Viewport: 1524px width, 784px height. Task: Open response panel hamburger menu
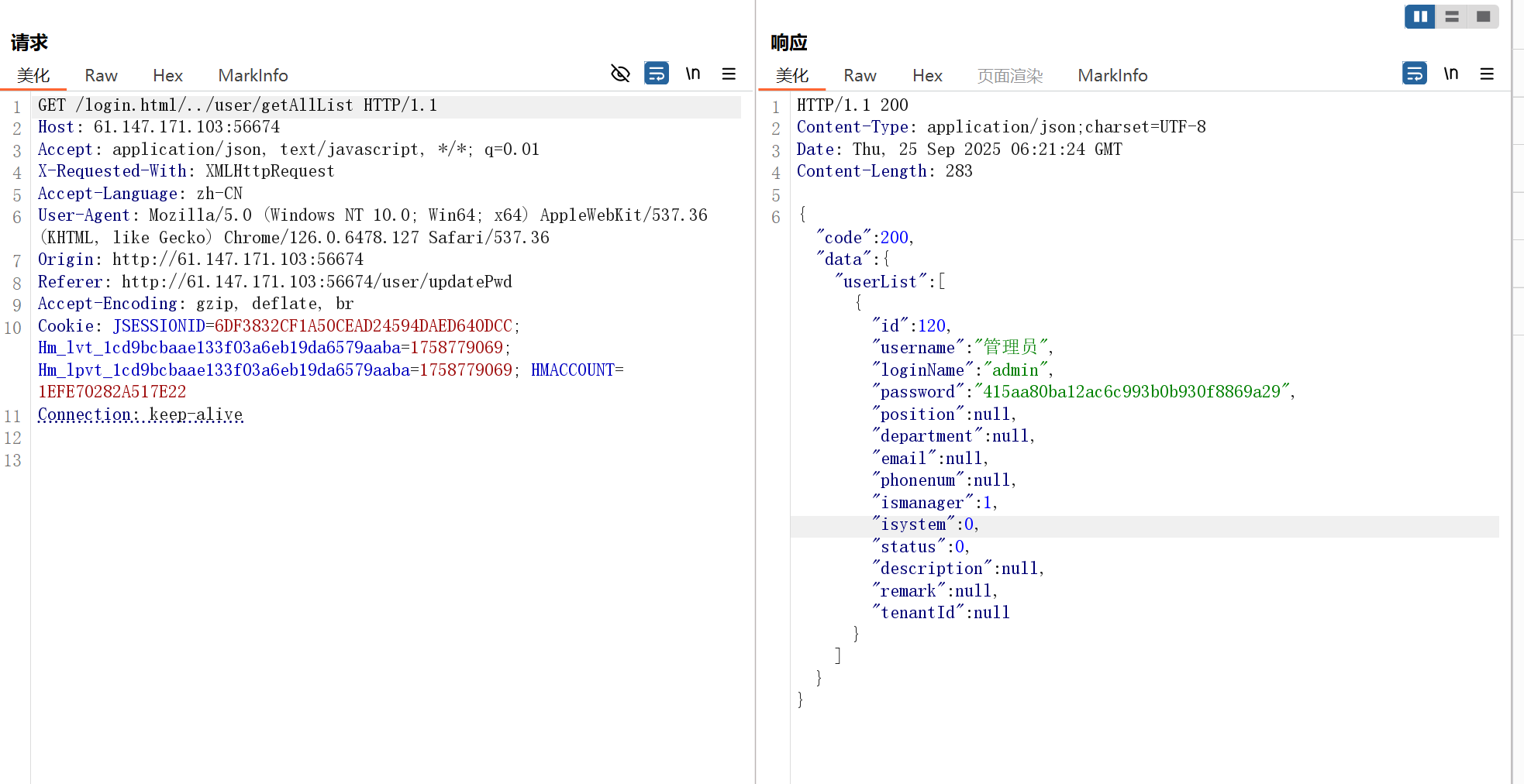[x=1487, y=74]
